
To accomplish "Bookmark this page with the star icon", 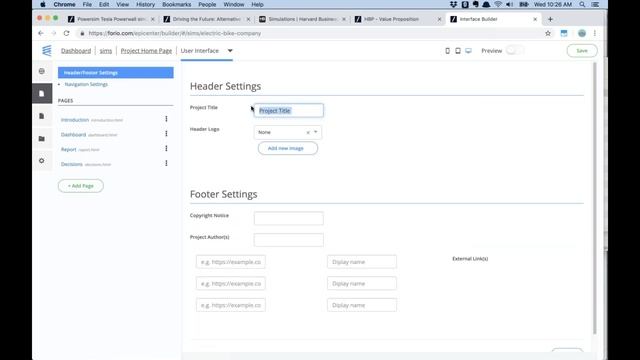I will coord(548,33).
